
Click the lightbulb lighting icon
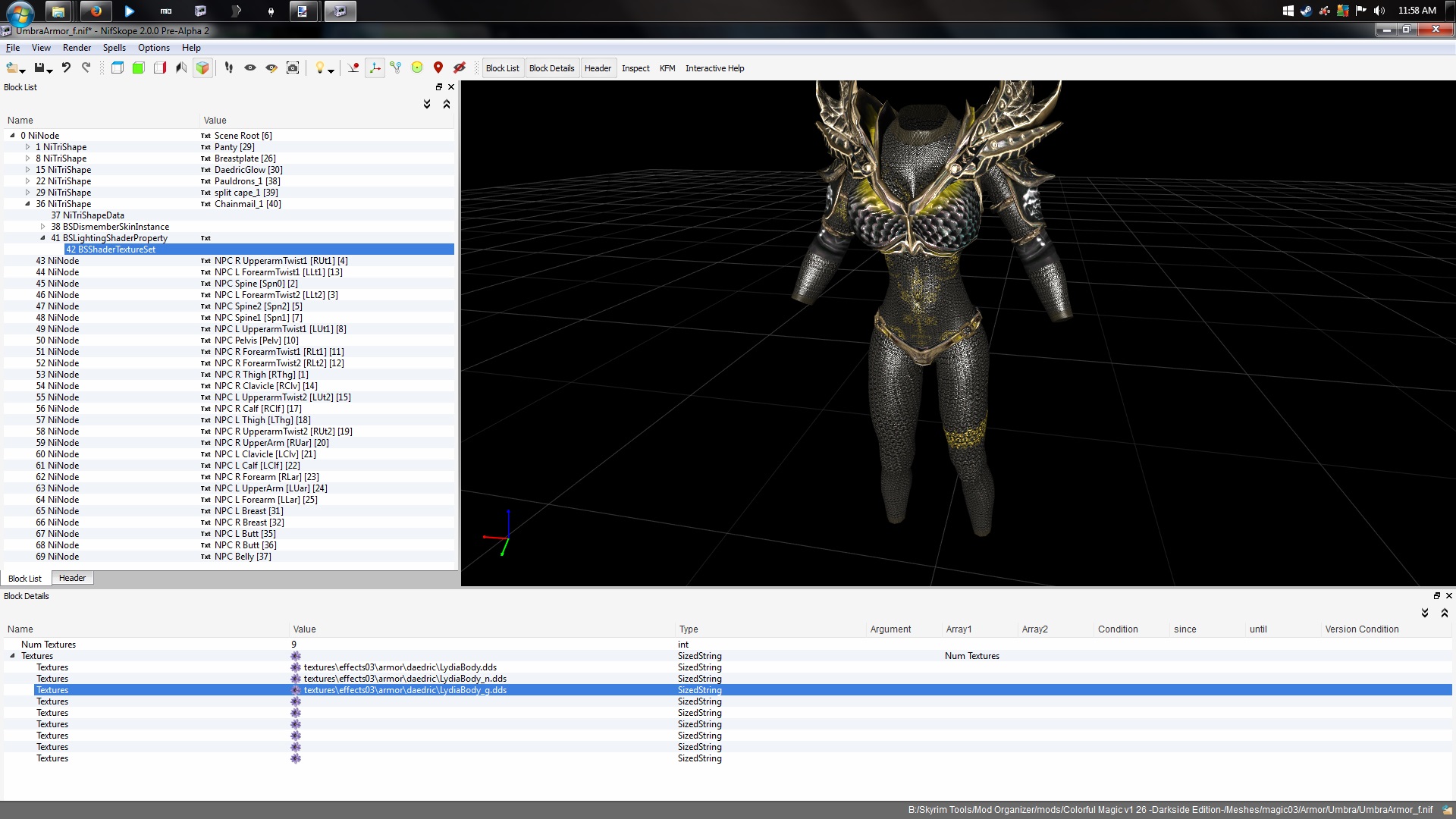319,68
